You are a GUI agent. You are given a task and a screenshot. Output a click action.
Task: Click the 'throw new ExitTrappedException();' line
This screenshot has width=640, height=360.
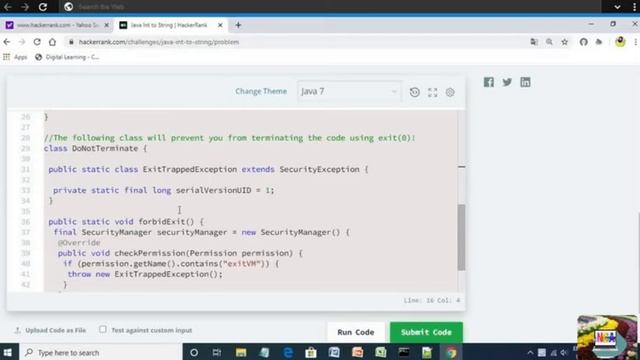(145, 274)
